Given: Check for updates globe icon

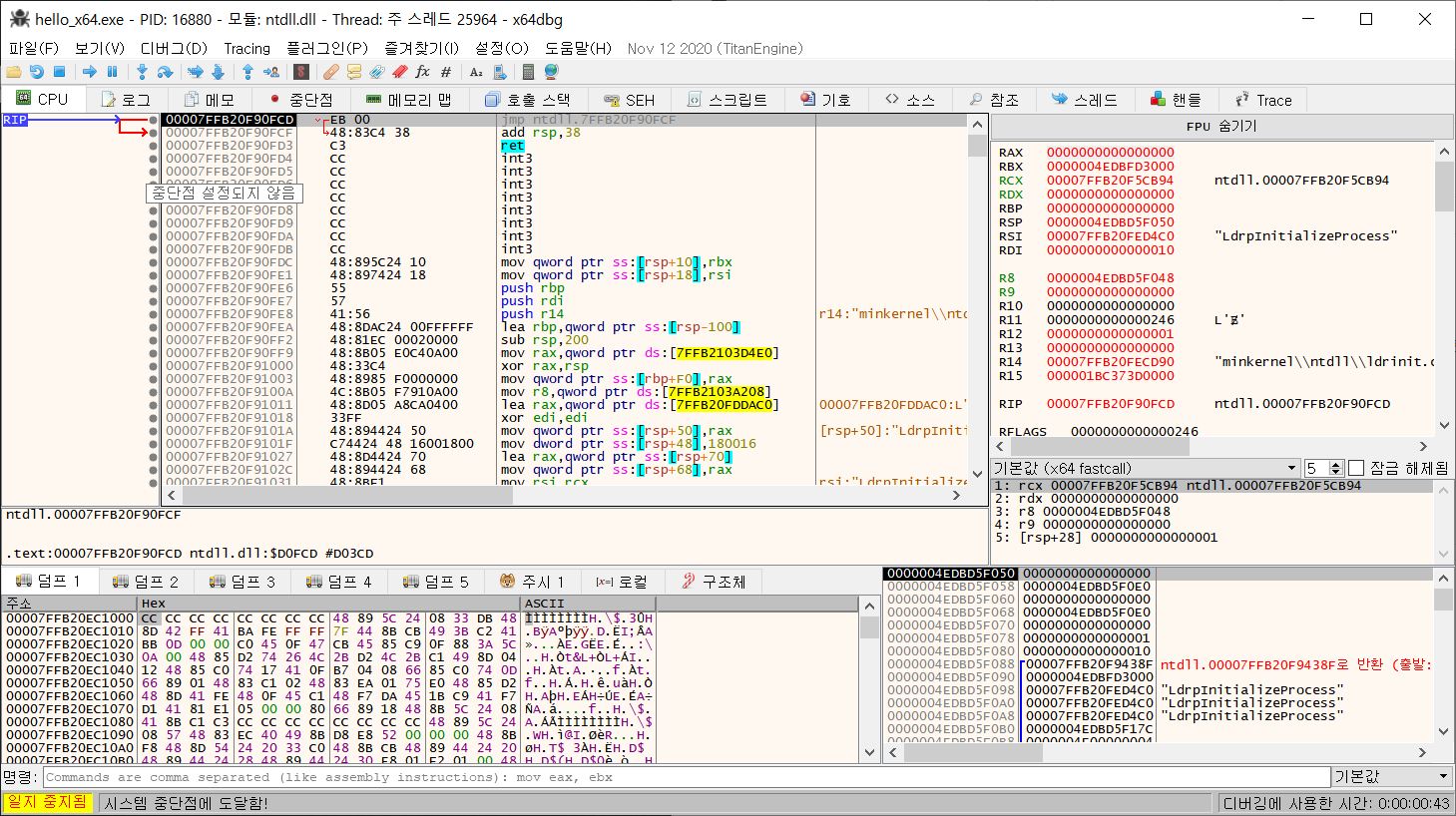Looking at the screenshot, I should tap(551, 72).
